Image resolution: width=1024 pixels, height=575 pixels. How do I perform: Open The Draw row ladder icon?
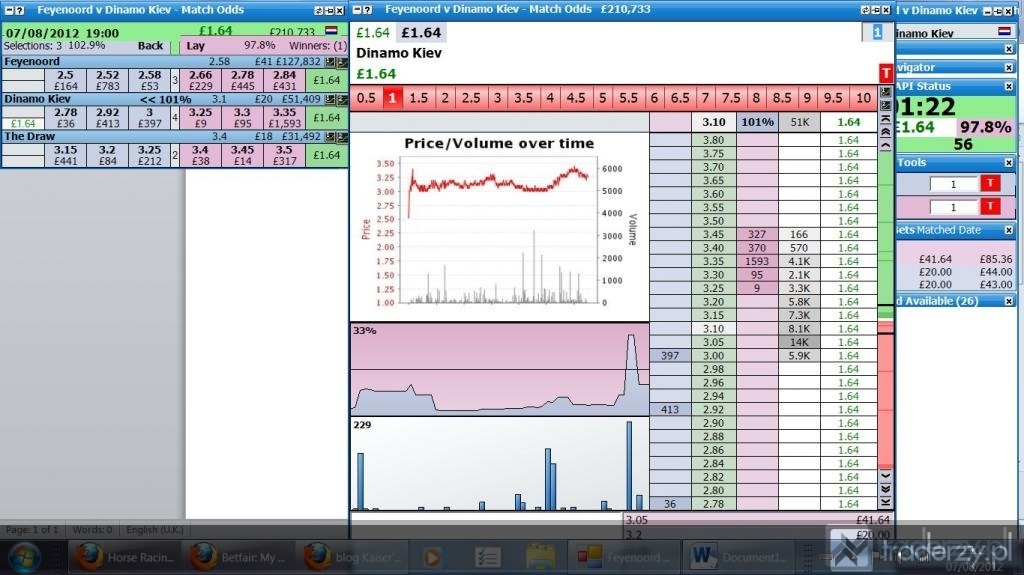[x=342, y=137]
